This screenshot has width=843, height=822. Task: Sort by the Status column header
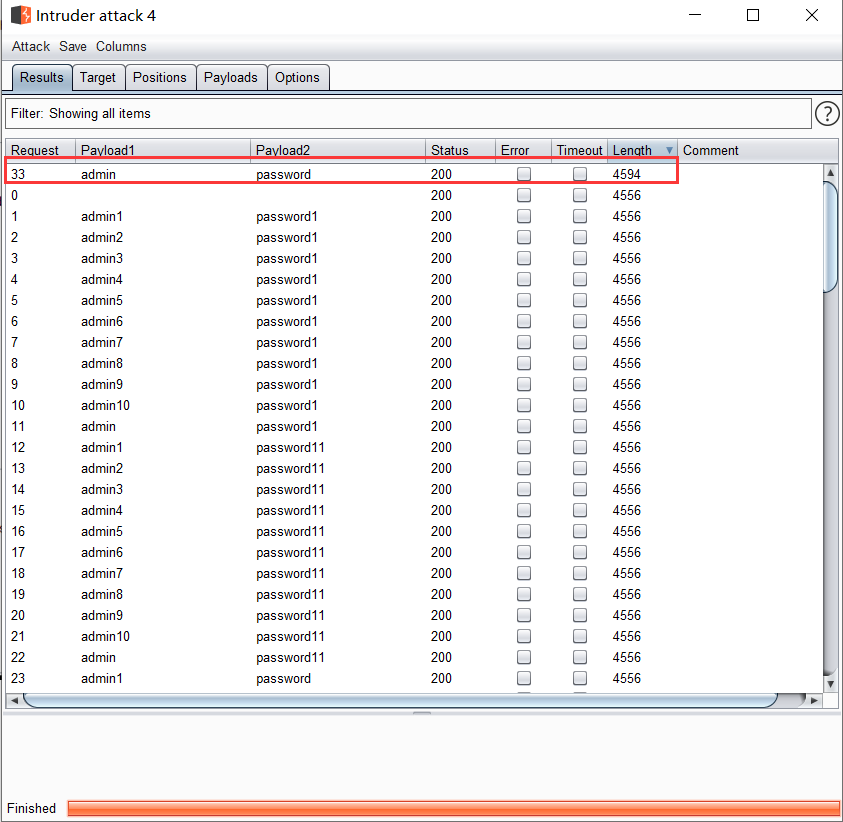point(460,150)
